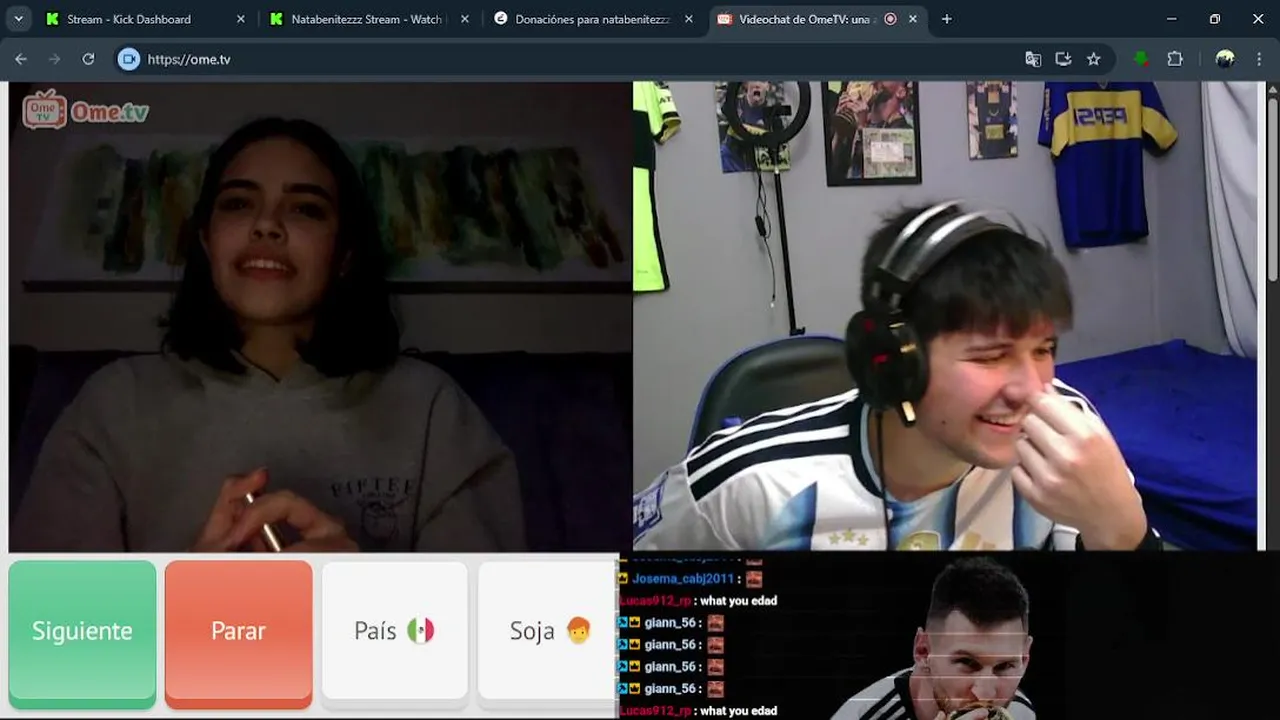Click the Parar button
1280x720 pixels.
tap(238, 631)
